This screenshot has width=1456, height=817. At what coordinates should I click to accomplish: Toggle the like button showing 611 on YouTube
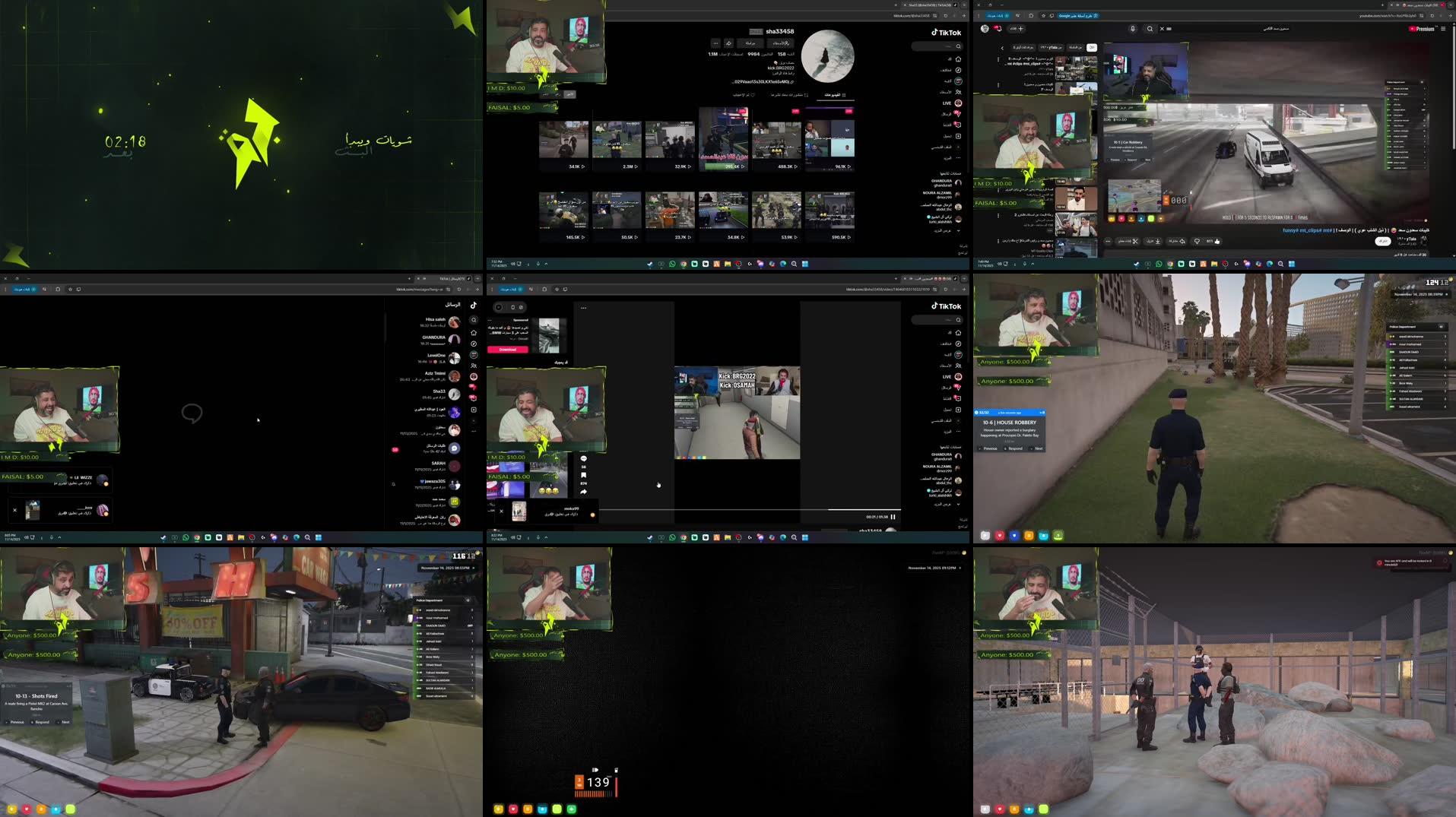click(x=1217, y=242)
